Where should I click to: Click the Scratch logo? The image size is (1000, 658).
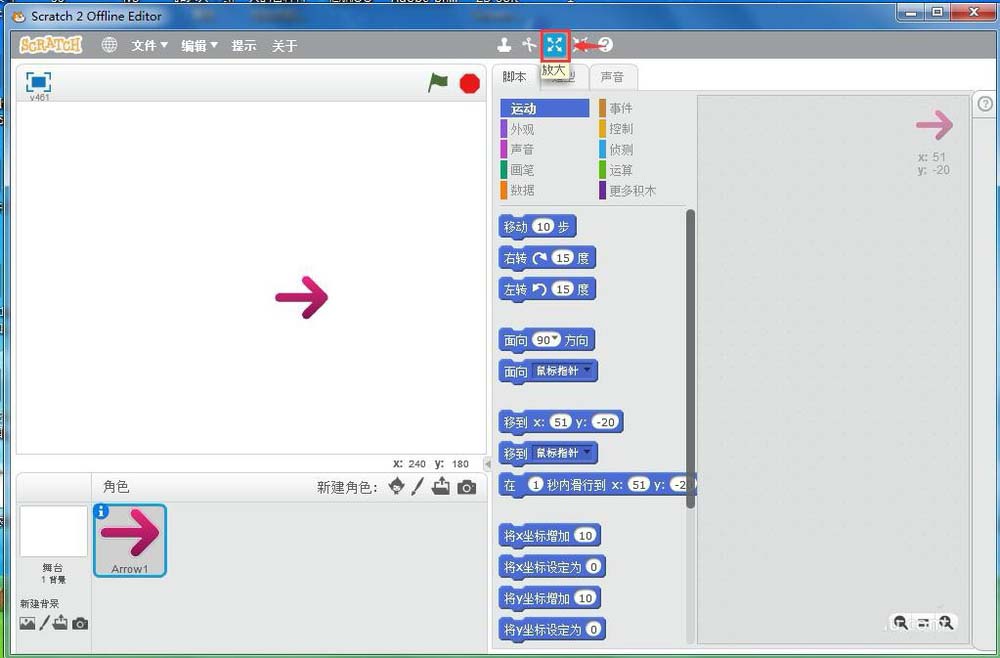coord(50,45)
